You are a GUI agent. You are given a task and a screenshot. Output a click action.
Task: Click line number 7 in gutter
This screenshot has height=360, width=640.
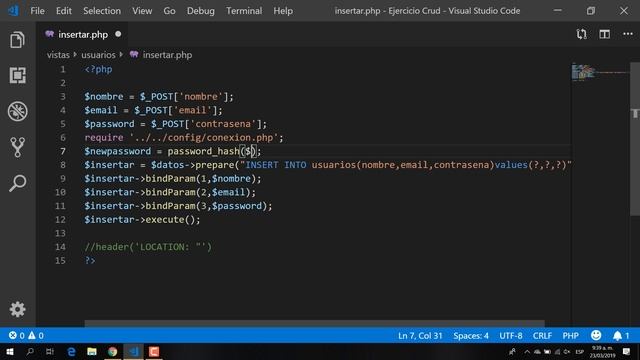click(63, 151)
